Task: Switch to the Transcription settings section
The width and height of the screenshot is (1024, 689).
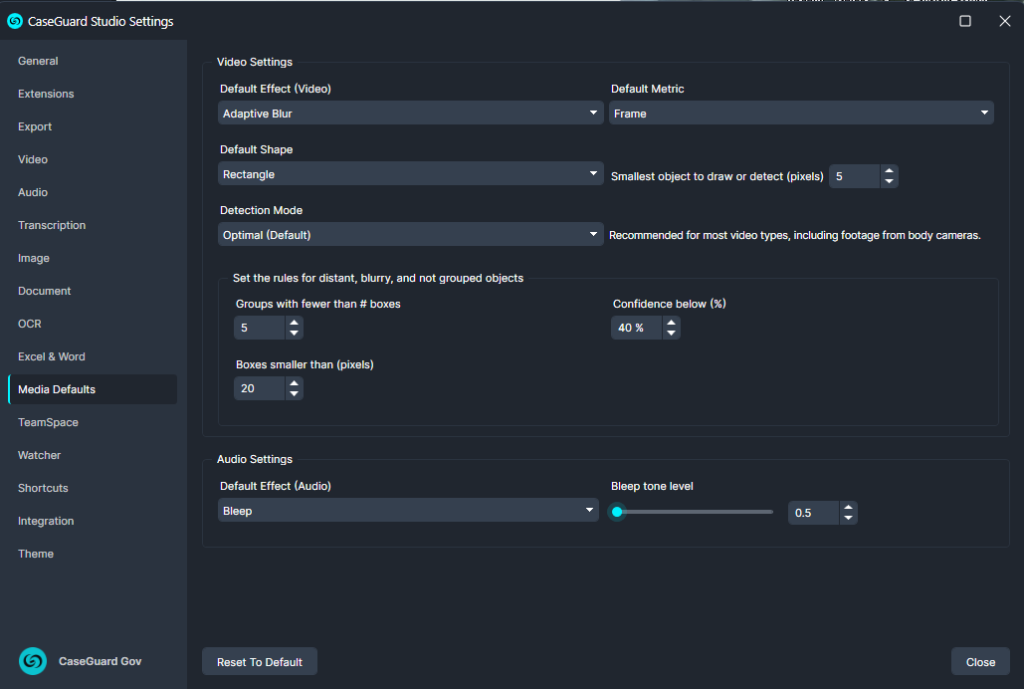Action: tap(52, 225)
